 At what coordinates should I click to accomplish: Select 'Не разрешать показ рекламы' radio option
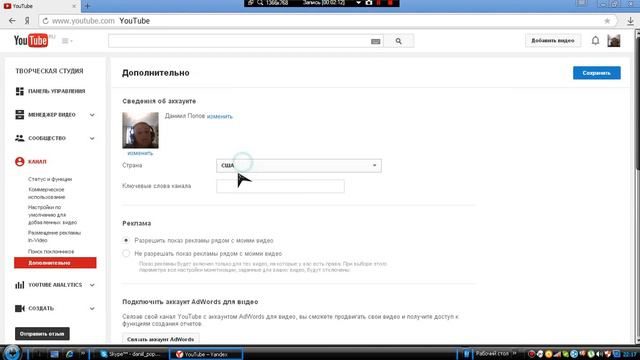click(x=126, y=253)
